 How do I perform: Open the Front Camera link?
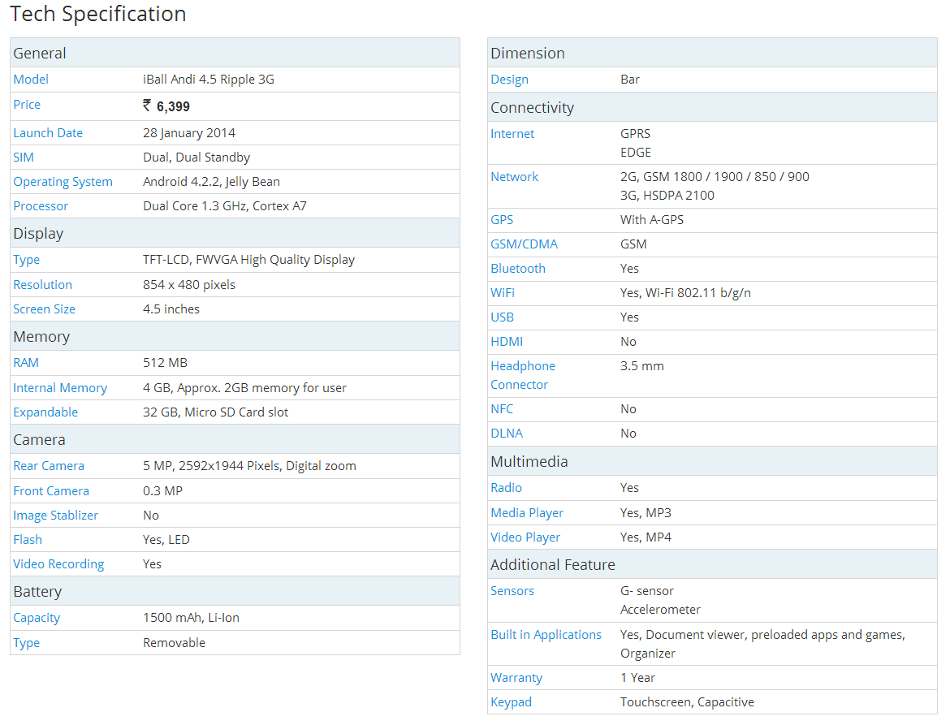pos(51,491)
